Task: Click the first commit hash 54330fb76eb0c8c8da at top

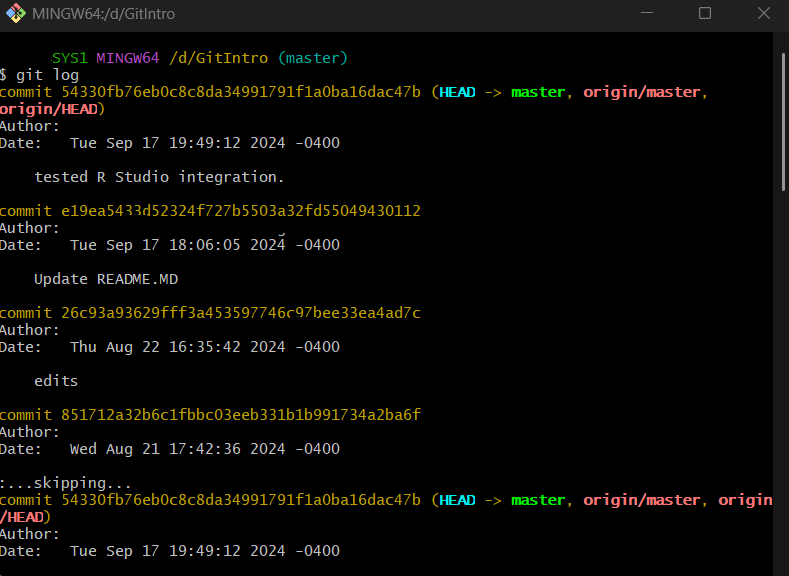Action: tap(241, 92)
